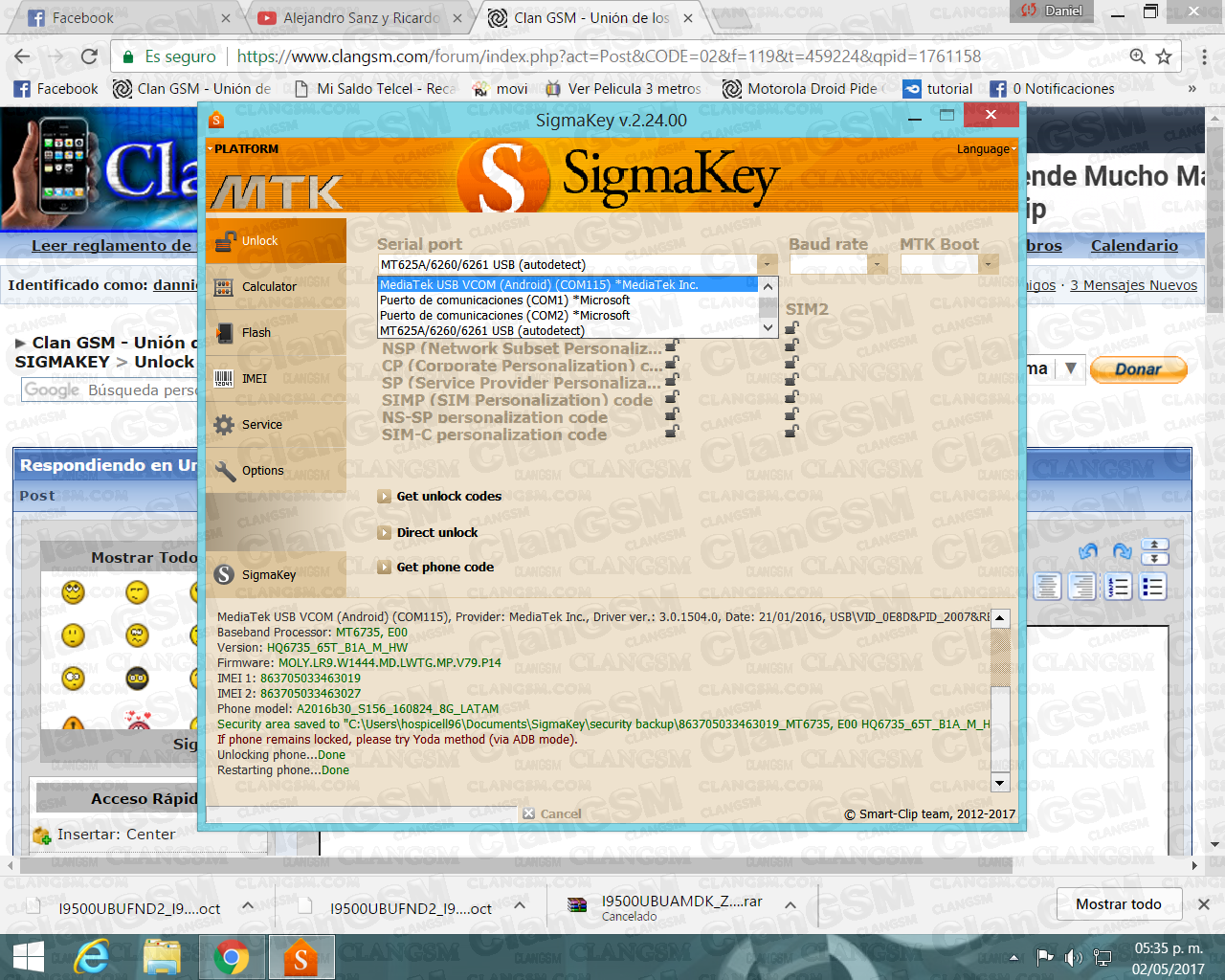Click the NSP lock icon for SIM1
The width and height of the screenshot is (1225, 980).
coord(672,346)
